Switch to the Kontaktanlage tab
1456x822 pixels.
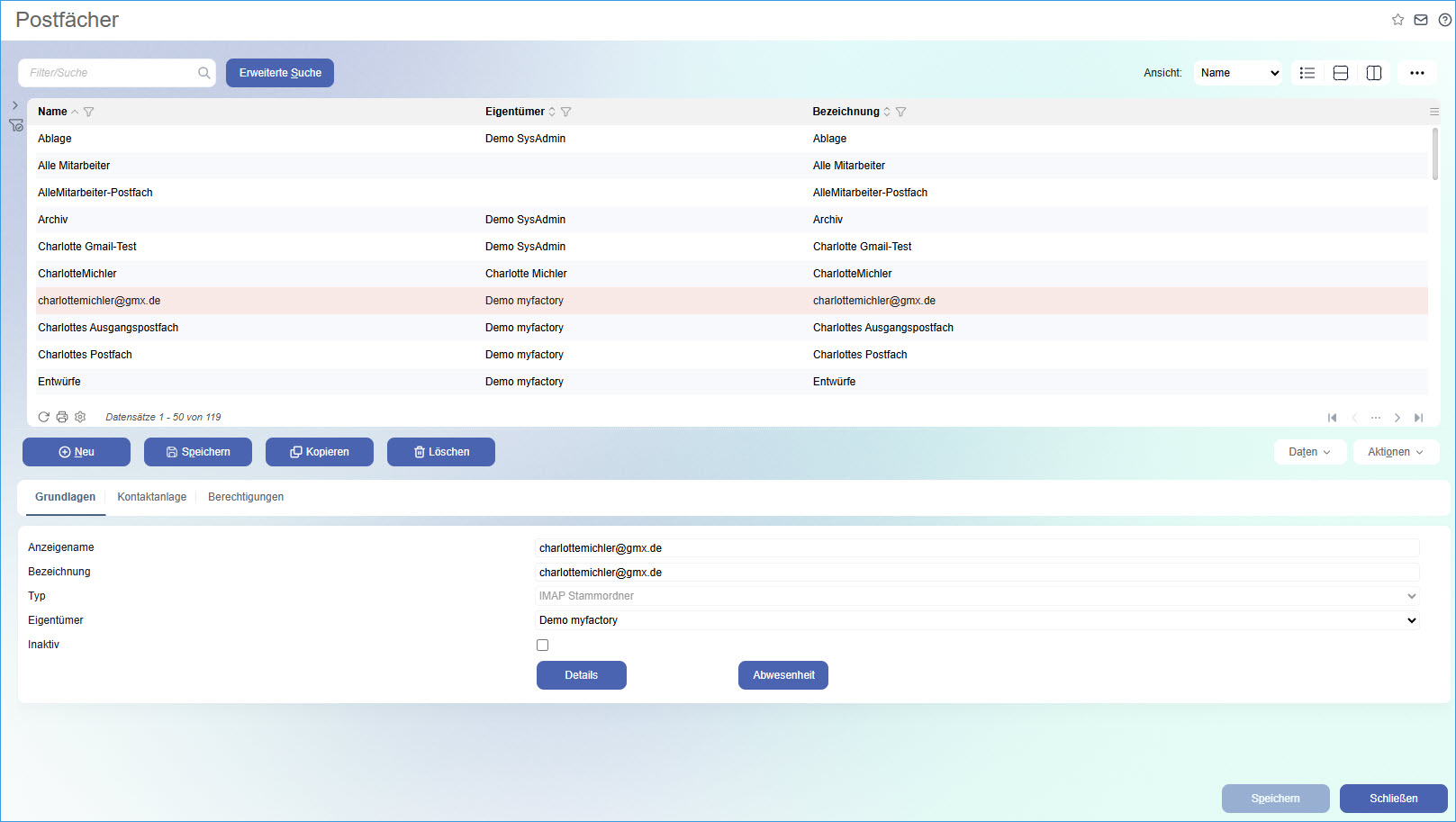pyautogui.click(x=151, y=497)
